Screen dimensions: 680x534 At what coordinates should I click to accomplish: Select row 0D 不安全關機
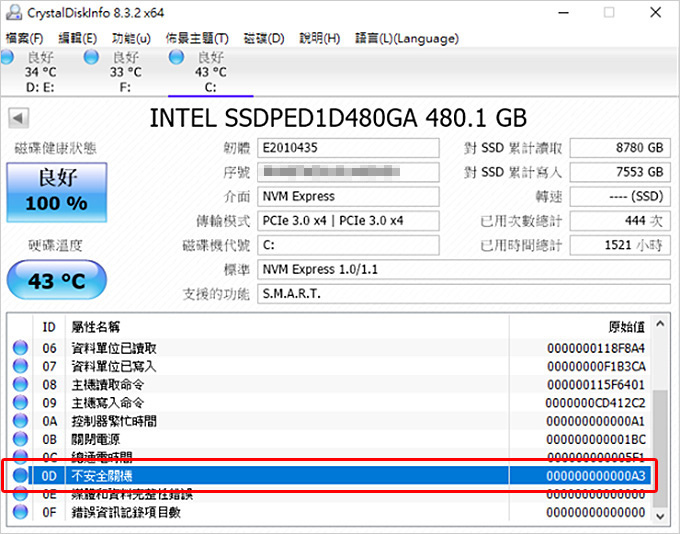[330, 475]
